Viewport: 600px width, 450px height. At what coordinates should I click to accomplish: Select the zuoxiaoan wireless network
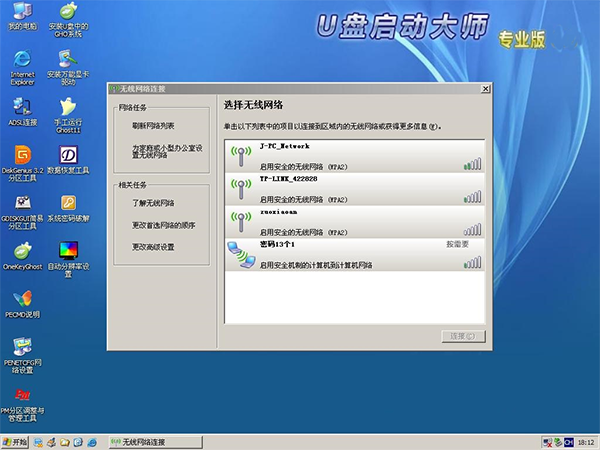coord(352,220)
